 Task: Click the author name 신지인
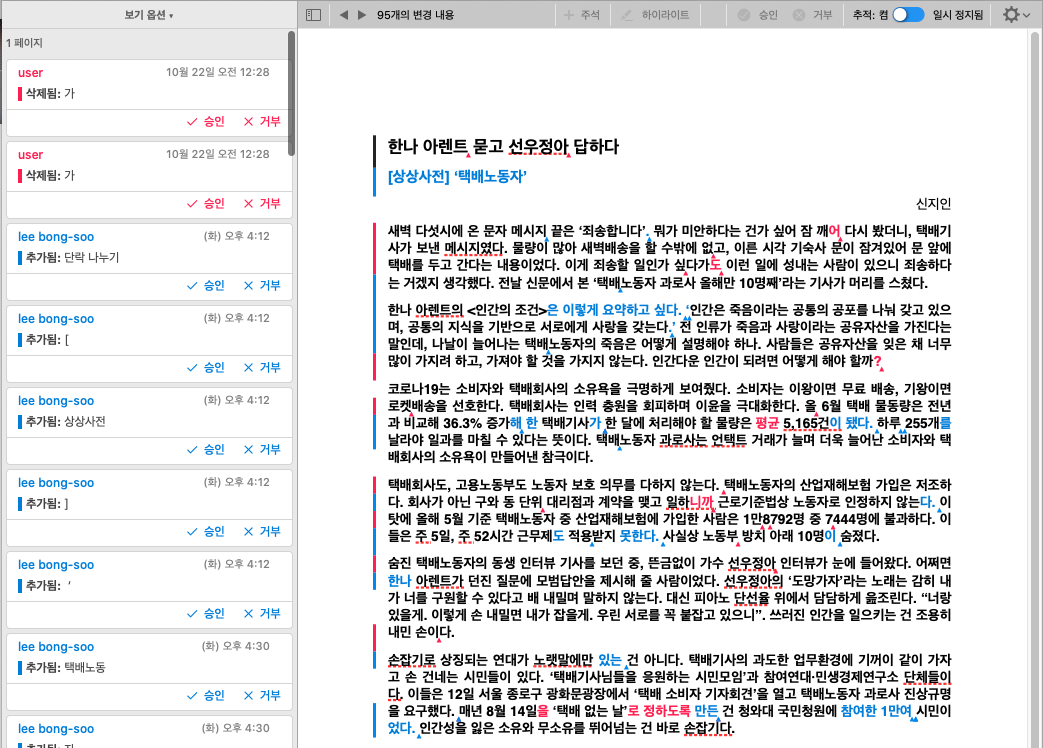933,204
